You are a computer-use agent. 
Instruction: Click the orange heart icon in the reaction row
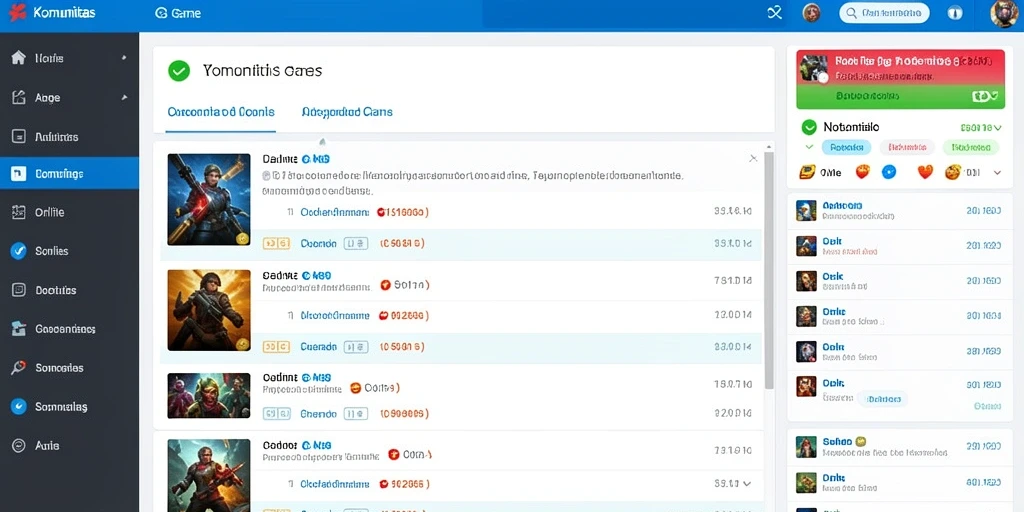925,172
